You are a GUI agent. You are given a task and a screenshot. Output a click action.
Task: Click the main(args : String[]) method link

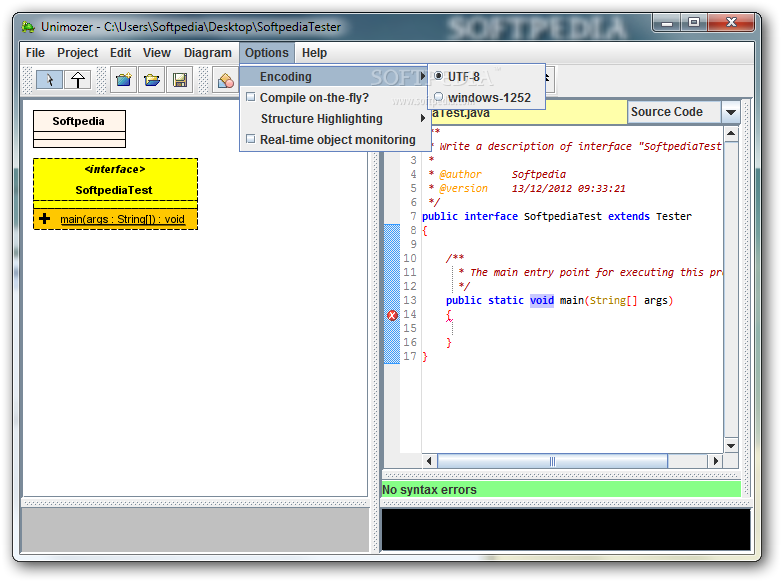coord(122,219)
